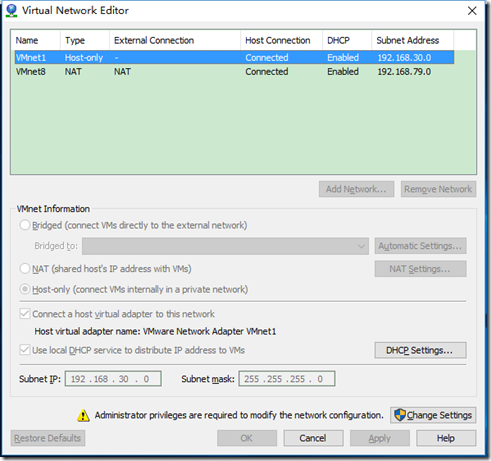Image resolution: width=491 pixels, height=461 pixels.
Task: Click VMnet8's Enabled DHCP cell
Action: click(x=343, y=71)
